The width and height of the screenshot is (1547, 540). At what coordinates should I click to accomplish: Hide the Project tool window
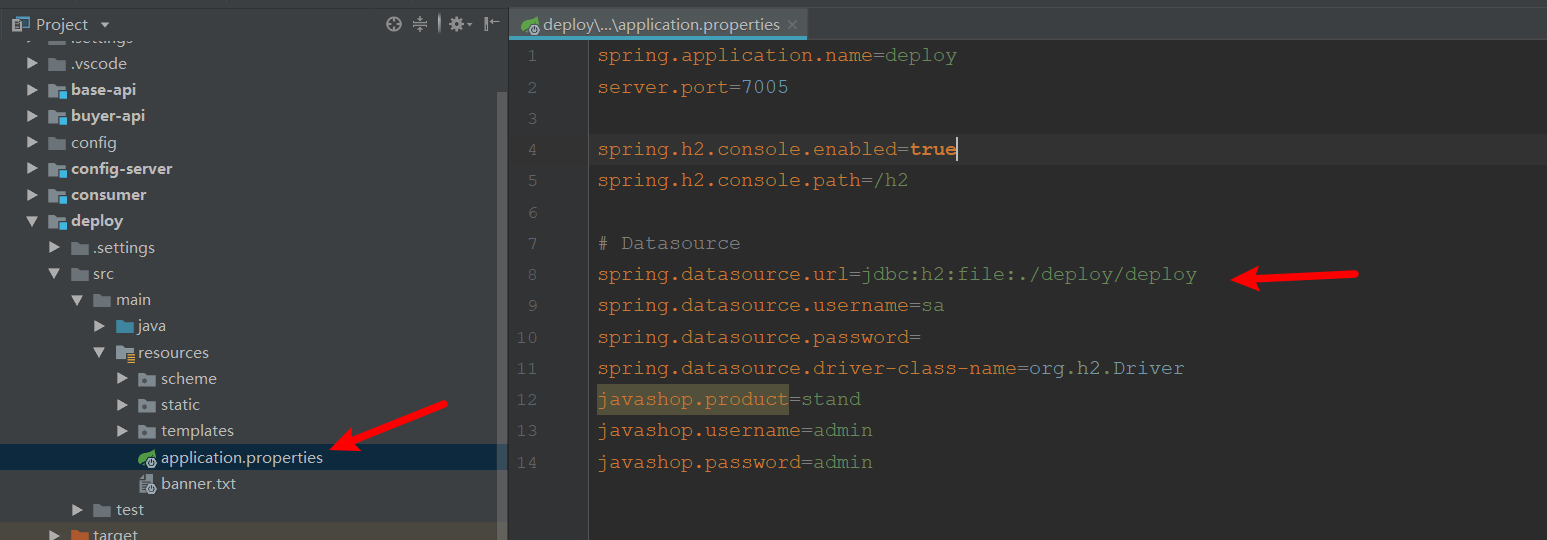491,24
